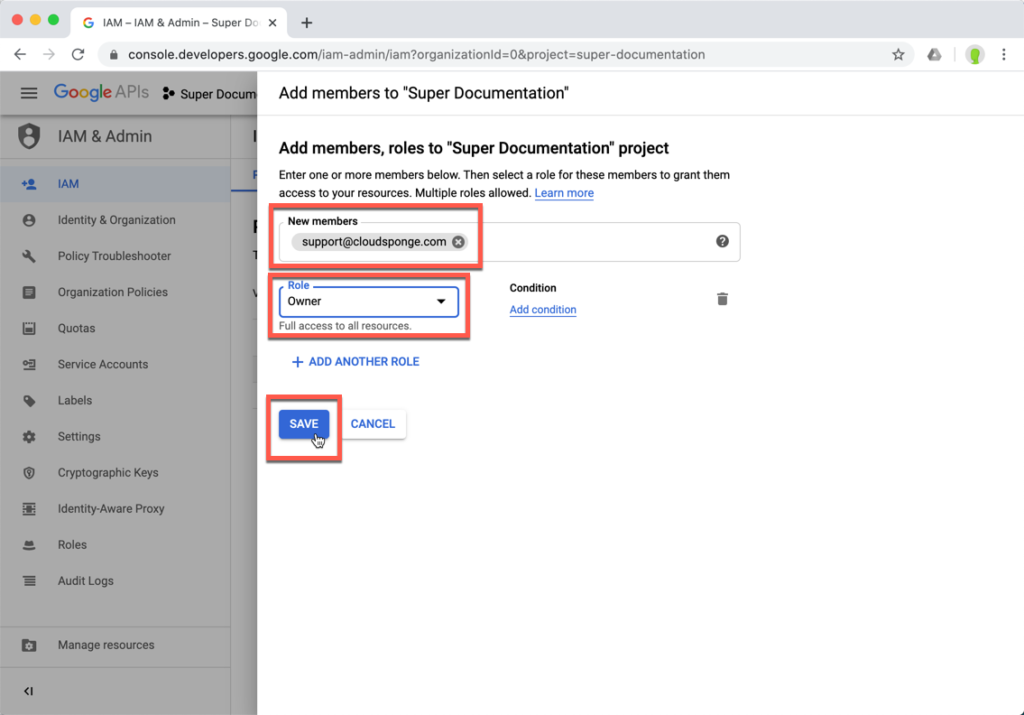Close the IAM & Admin browser tab
Image resolution: width=1024 pixels, height=715 pixels.
pos(272,23)
